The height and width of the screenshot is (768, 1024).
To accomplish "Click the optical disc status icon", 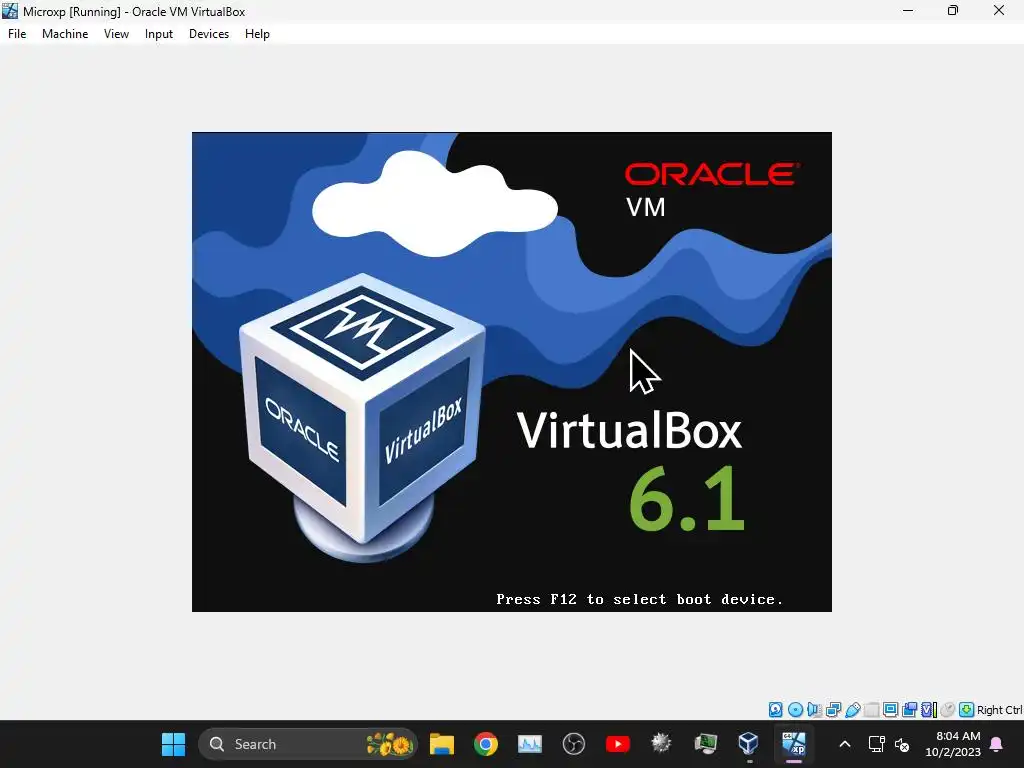I will pyautogui.click(x=795, y=709).
